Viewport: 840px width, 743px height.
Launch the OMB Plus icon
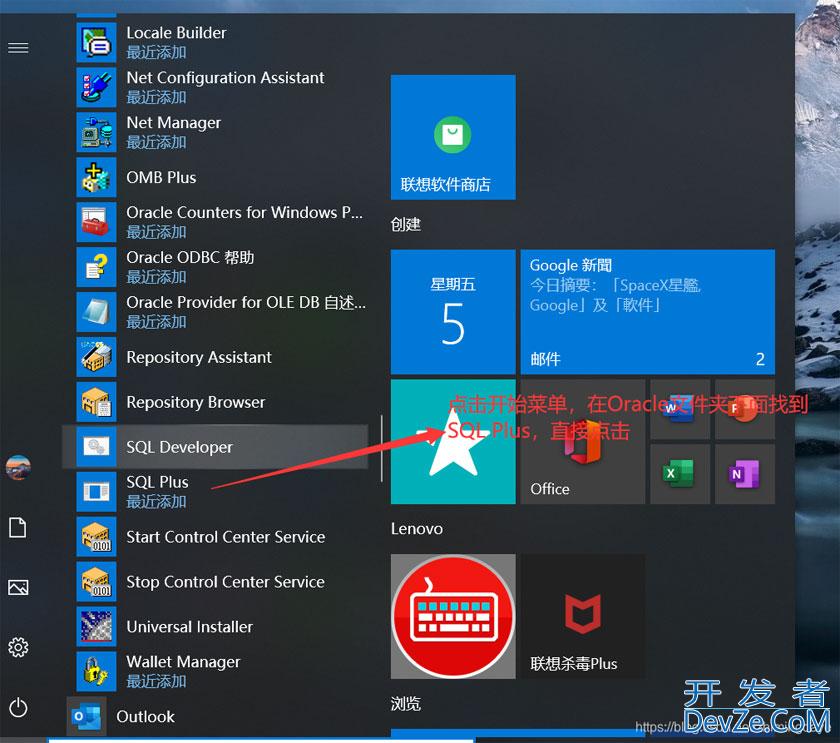(96, 177)
